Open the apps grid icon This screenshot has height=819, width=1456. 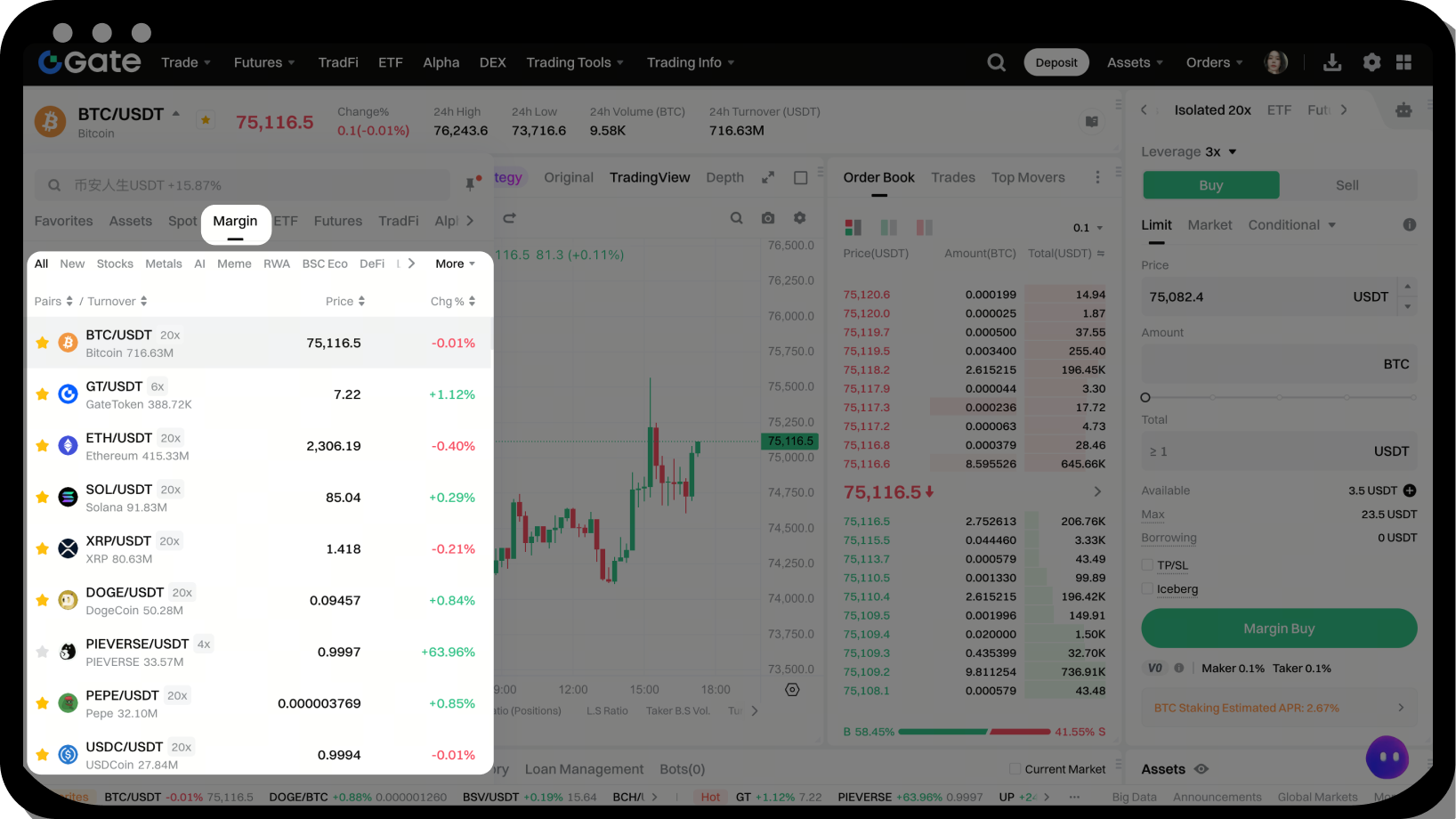[1403, 62]
